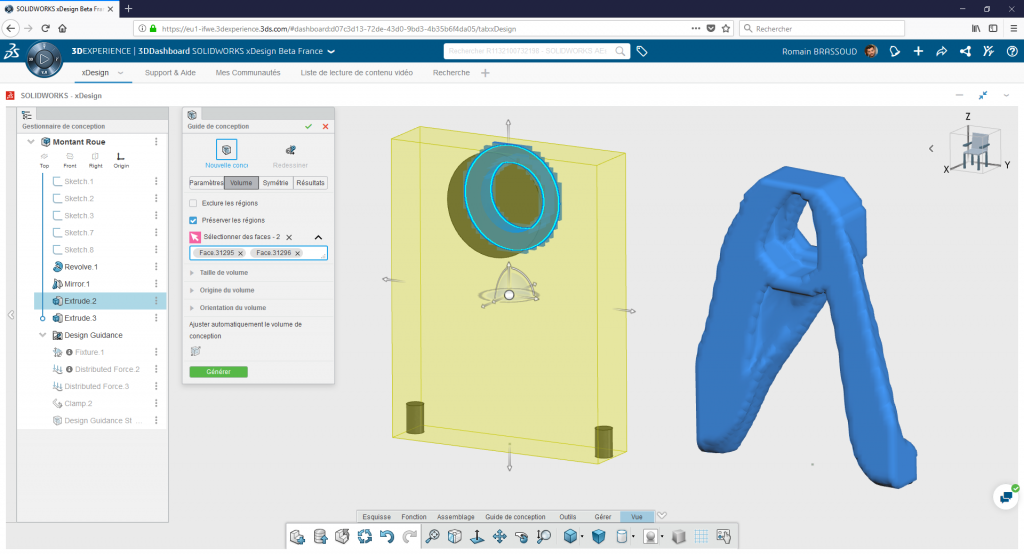The image size is (1024, 555).
Task: Click the Front plane icon
Action: pos(70,157)
